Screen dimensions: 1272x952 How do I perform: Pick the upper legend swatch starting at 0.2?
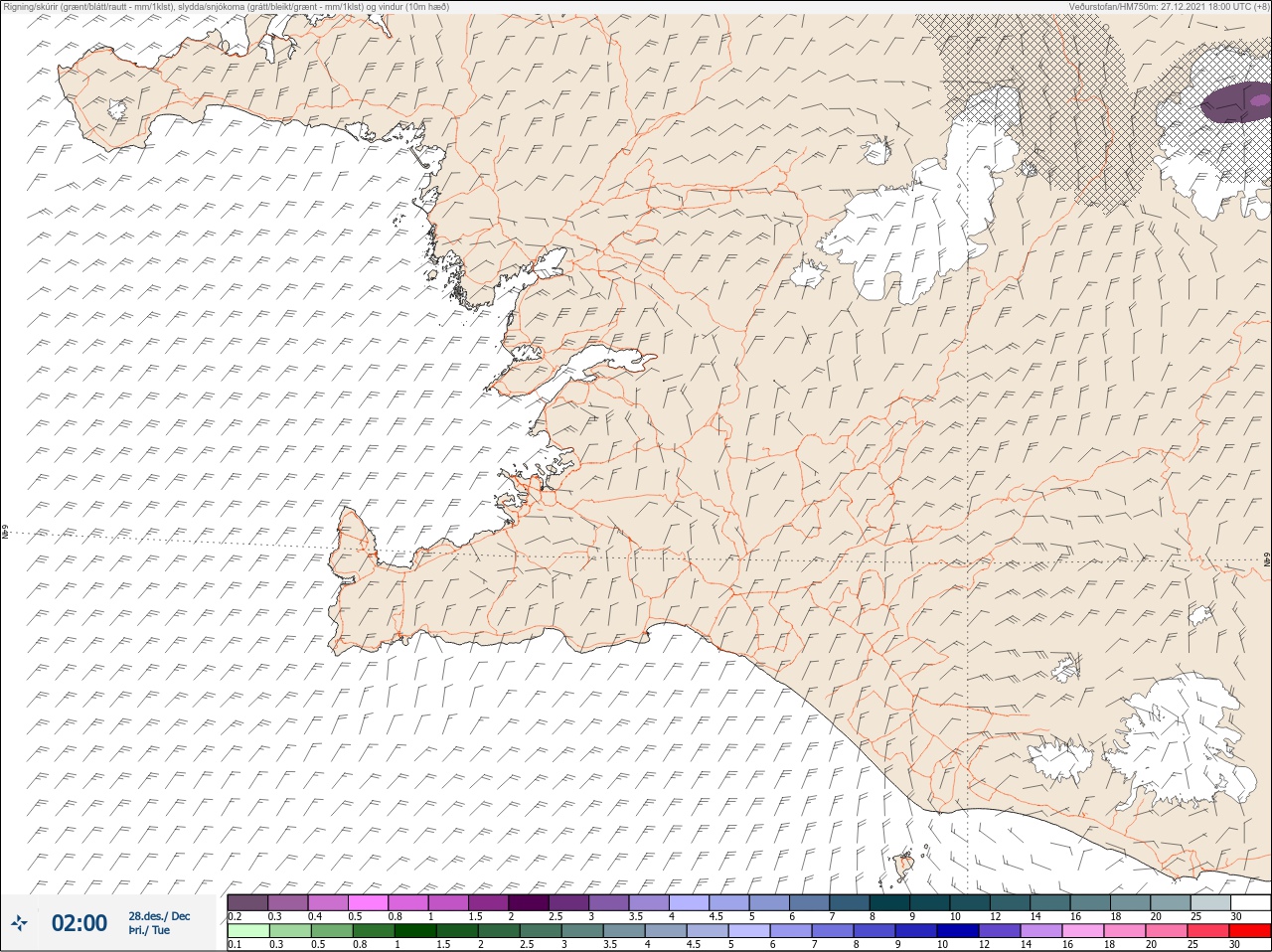(247, 902)
